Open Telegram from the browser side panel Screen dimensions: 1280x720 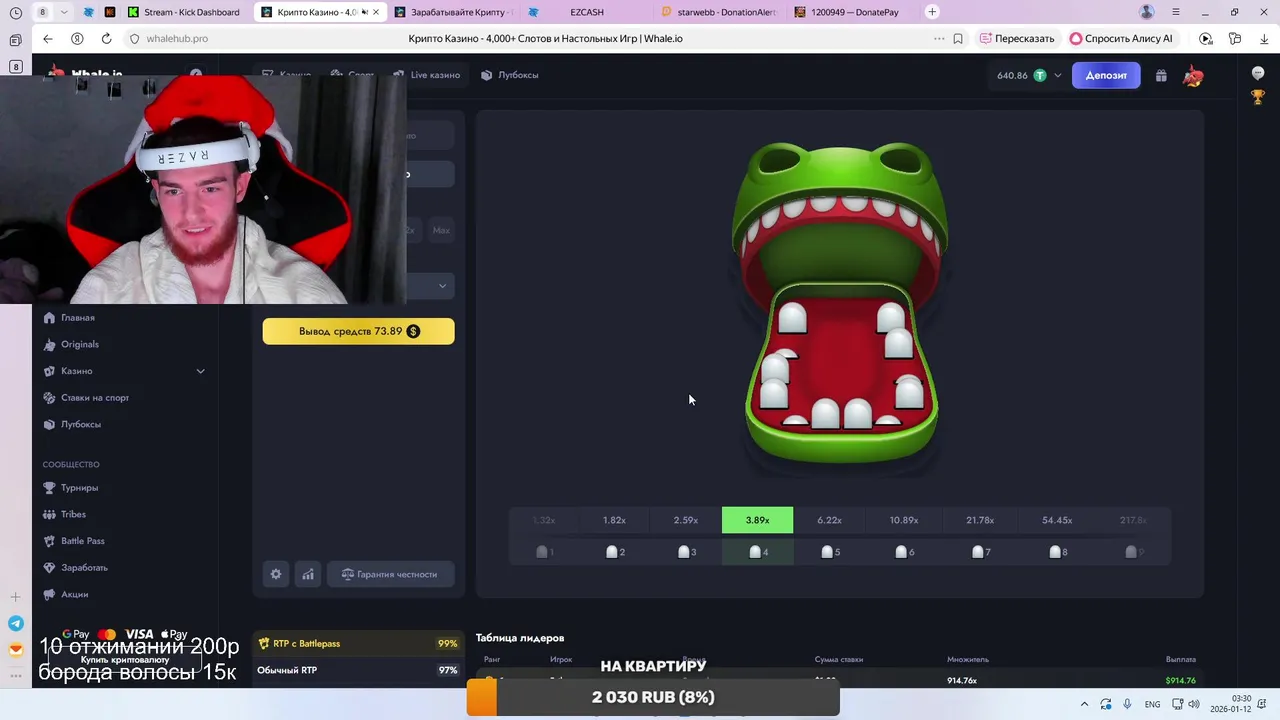15,623
